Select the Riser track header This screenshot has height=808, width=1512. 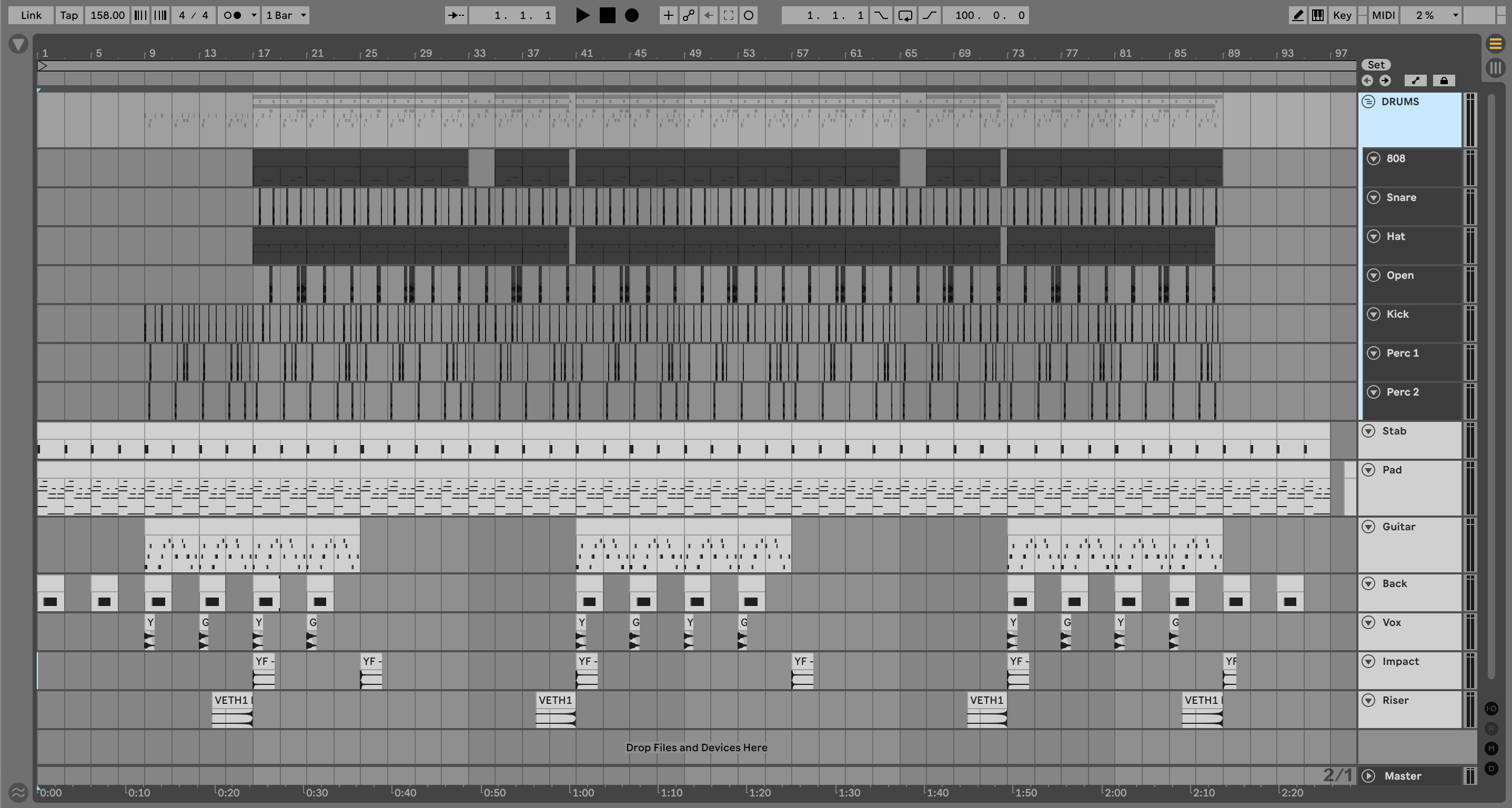tap(1409, 710)
